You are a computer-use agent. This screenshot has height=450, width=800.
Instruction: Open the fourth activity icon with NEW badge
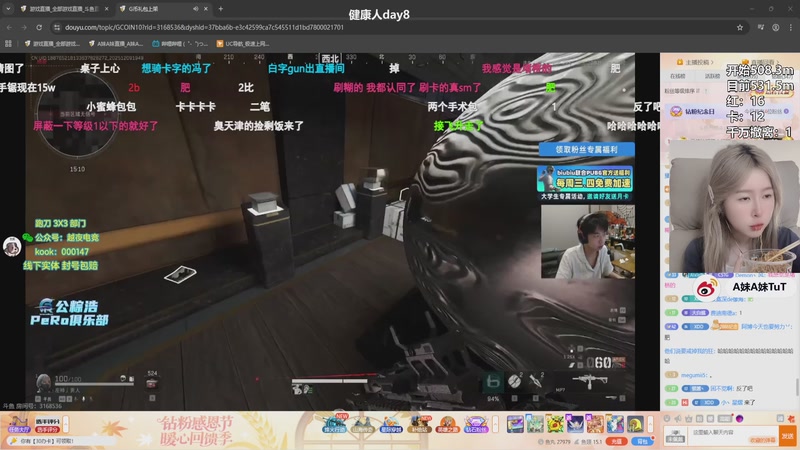(419, 424)
